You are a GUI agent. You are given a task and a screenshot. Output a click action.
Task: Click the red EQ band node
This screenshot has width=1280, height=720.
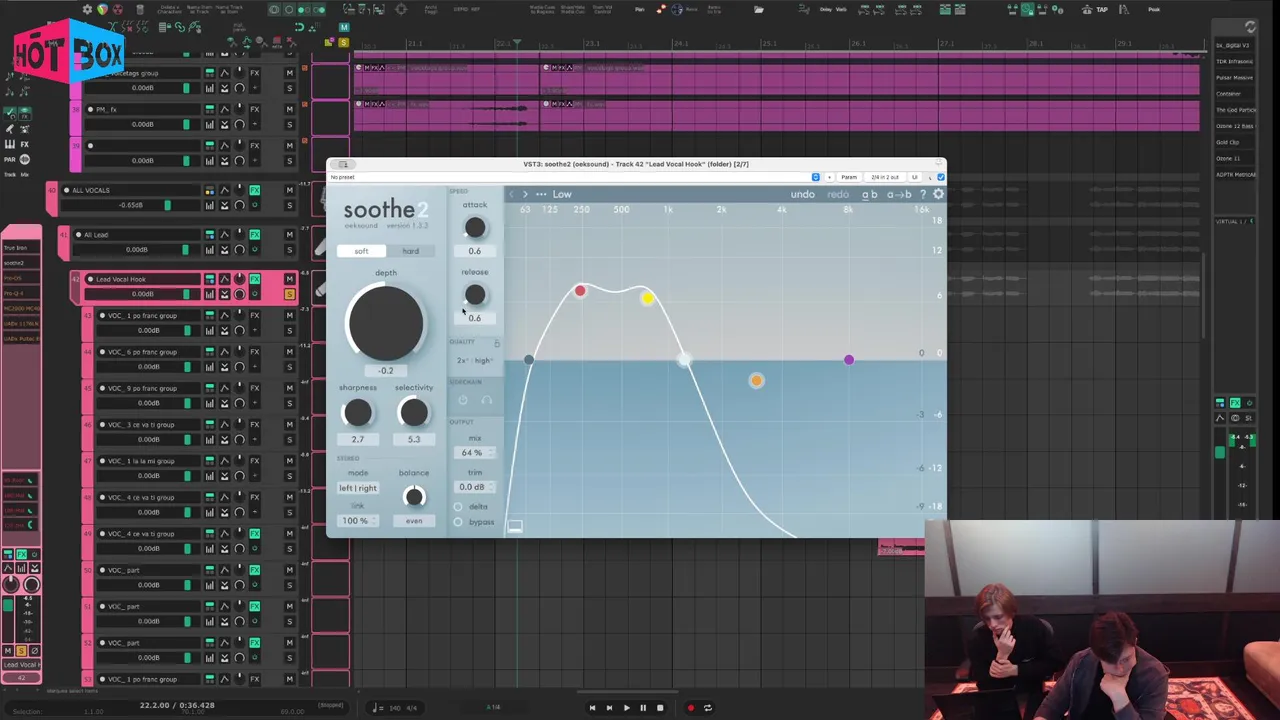(x=580, y=291)
